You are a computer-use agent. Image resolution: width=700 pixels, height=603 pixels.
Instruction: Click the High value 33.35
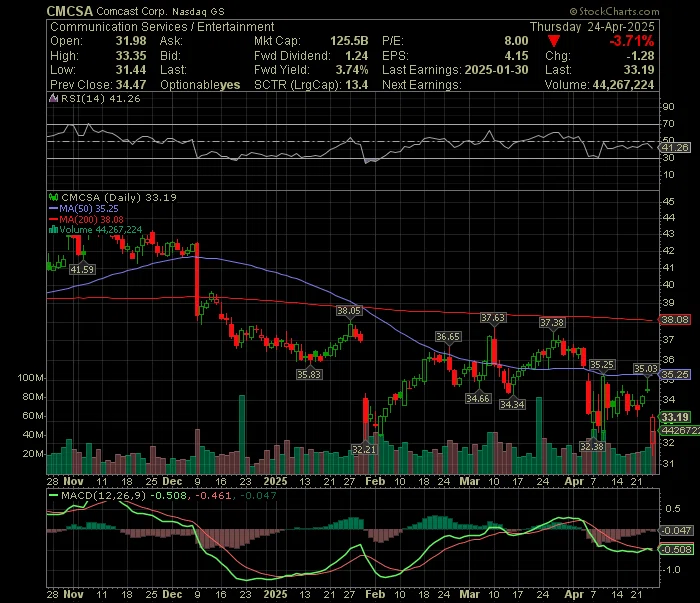(131, 56)
